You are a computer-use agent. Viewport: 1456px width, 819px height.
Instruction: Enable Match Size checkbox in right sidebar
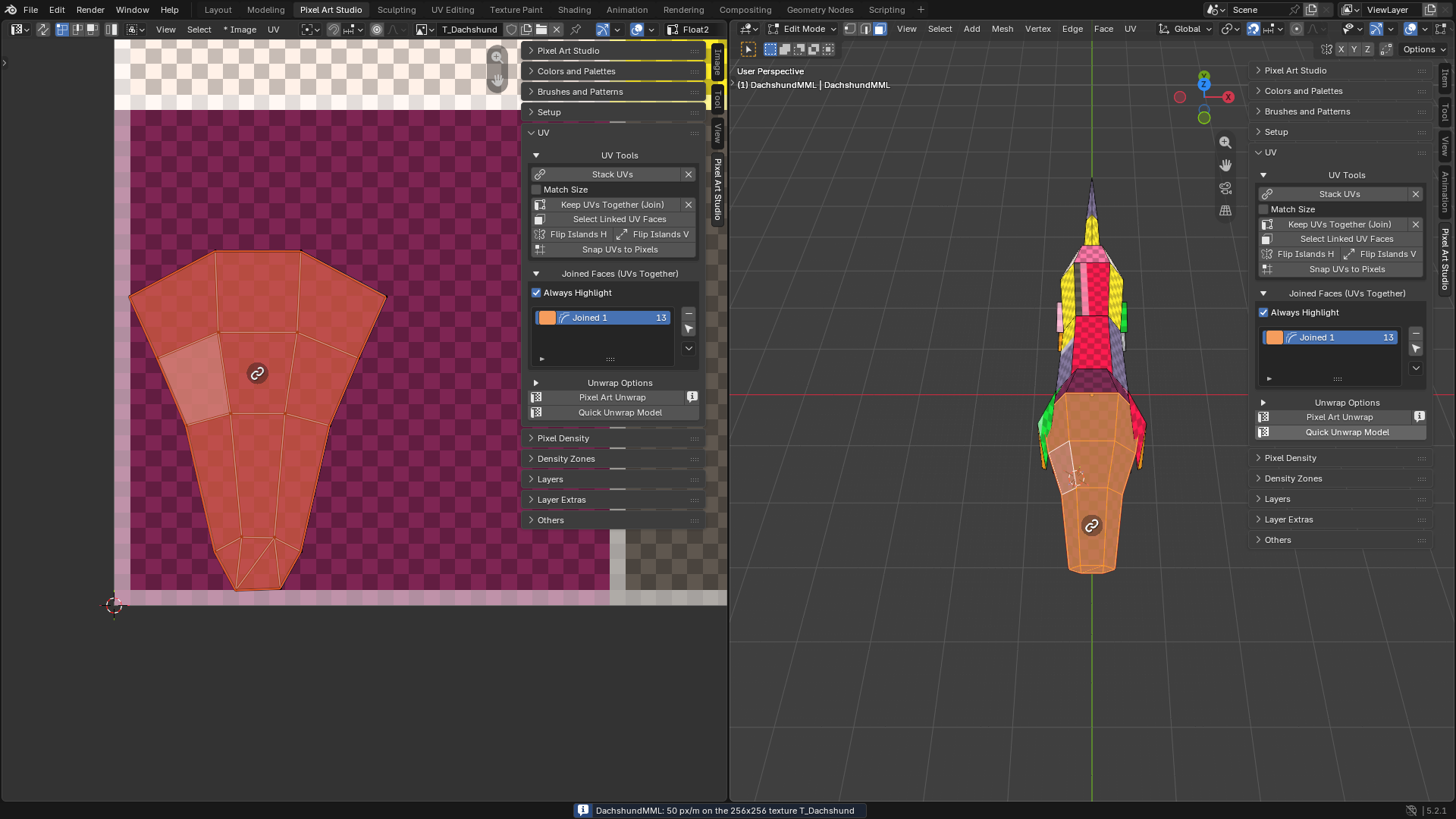click(1263, 209)
